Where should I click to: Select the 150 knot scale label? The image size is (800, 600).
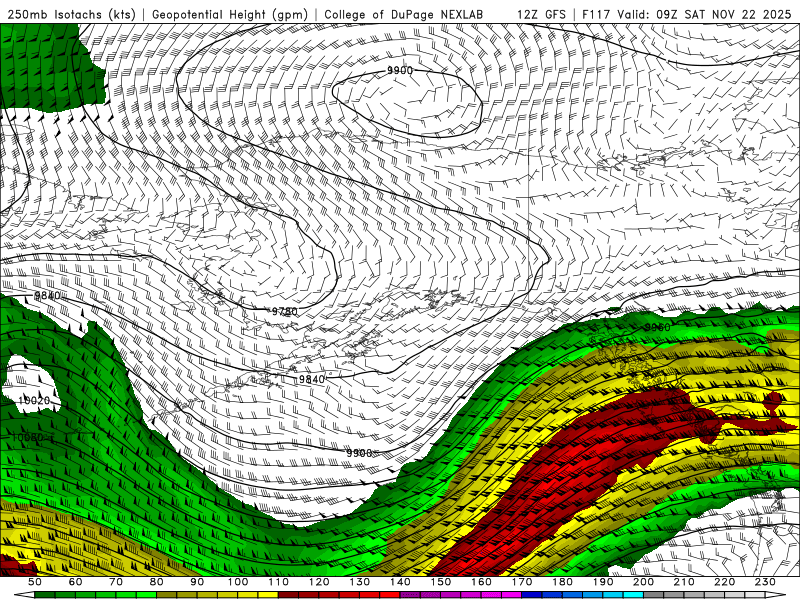440,582
